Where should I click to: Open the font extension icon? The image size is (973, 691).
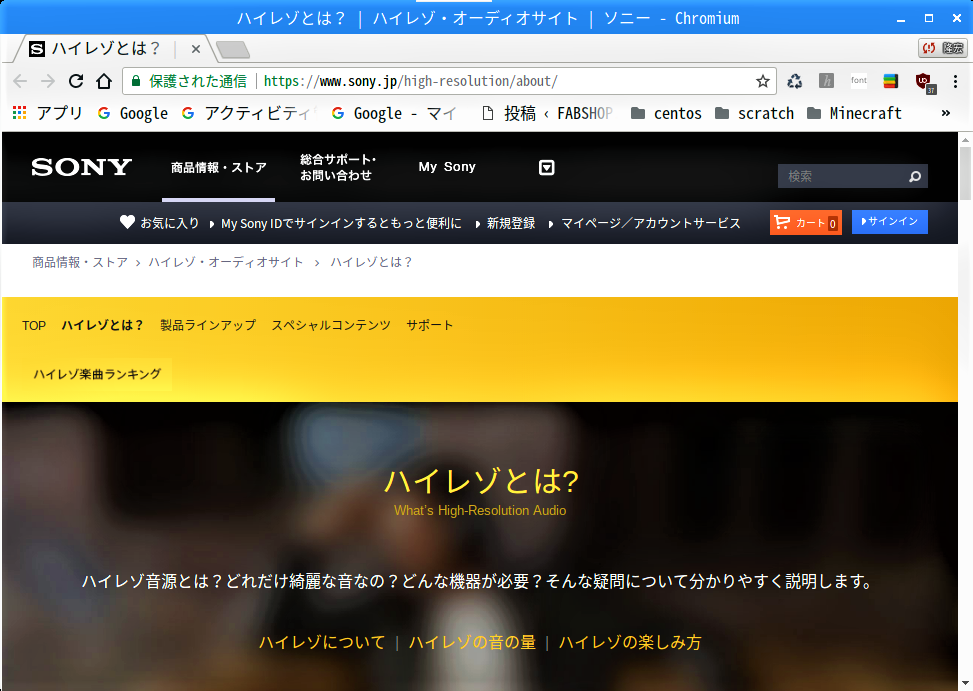coord(859,81)
